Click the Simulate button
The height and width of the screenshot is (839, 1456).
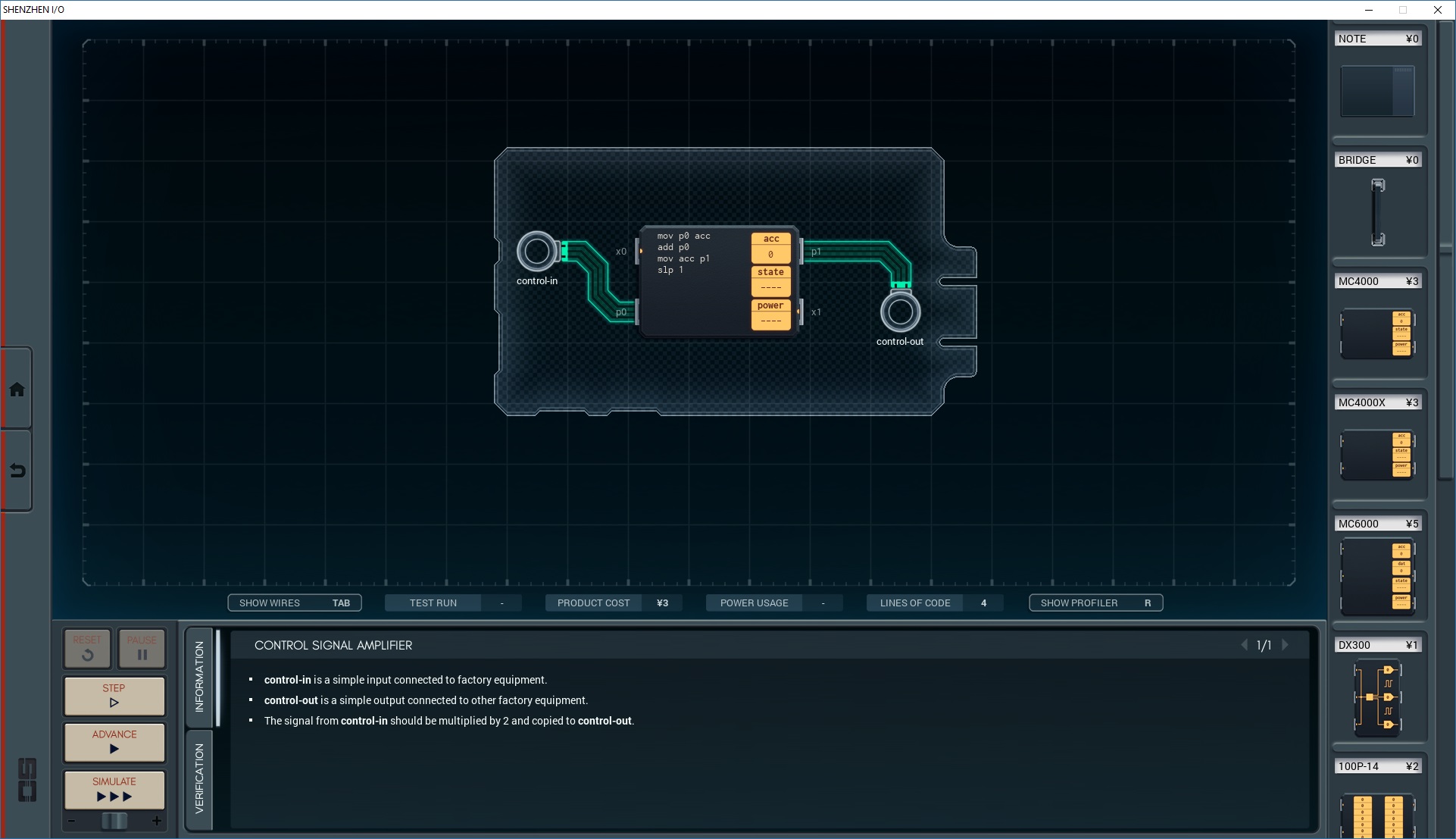[x=114, y=789]
